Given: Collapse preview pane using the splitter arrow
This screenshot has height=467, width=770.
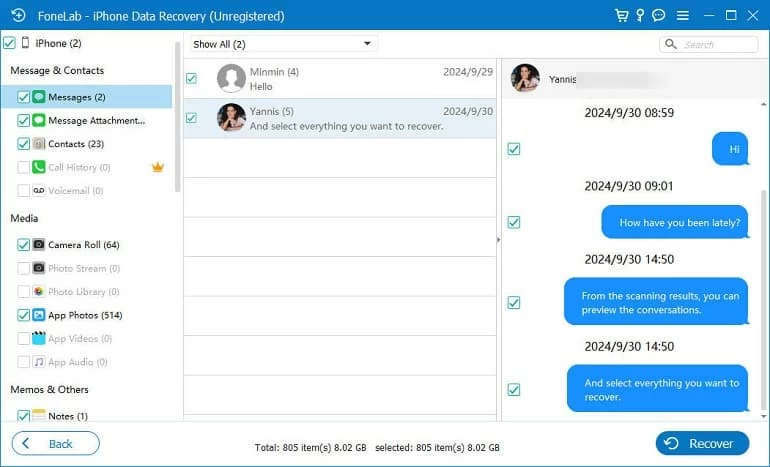Looking at the screenshot, I should [x=498, y=240].
